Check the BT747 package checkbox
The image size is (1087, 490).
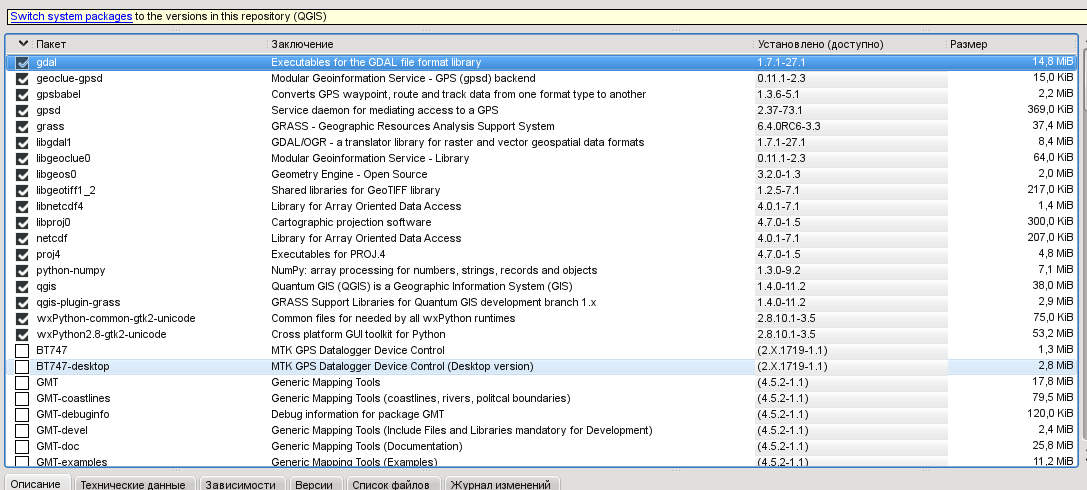[x=22, y=350]
